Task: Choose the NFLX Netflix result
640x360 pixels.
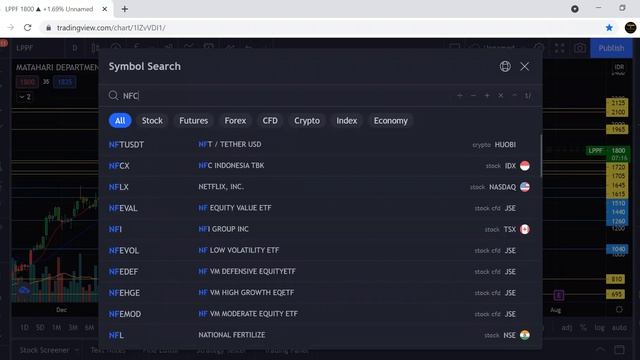Action: (x=320, y=187)
